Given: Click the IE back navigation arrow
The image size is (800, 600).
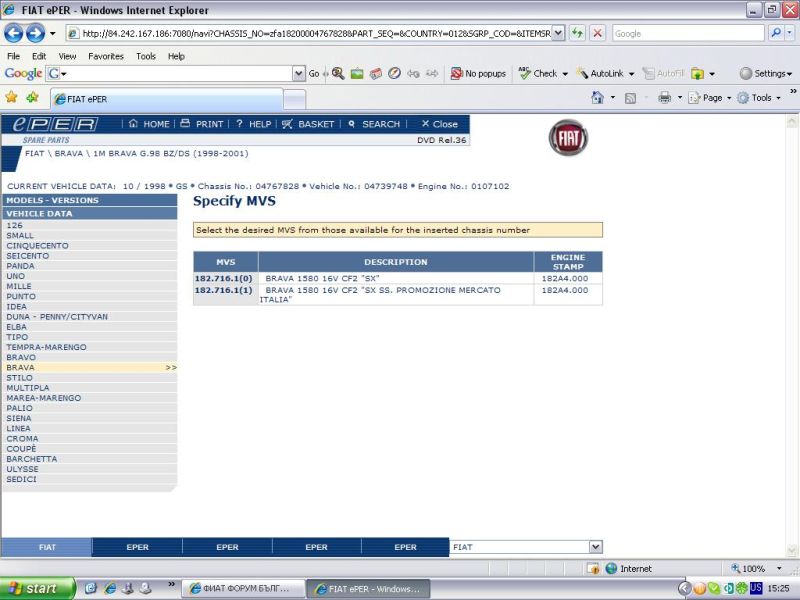Looking at the screenshot, I should point(14,33).
